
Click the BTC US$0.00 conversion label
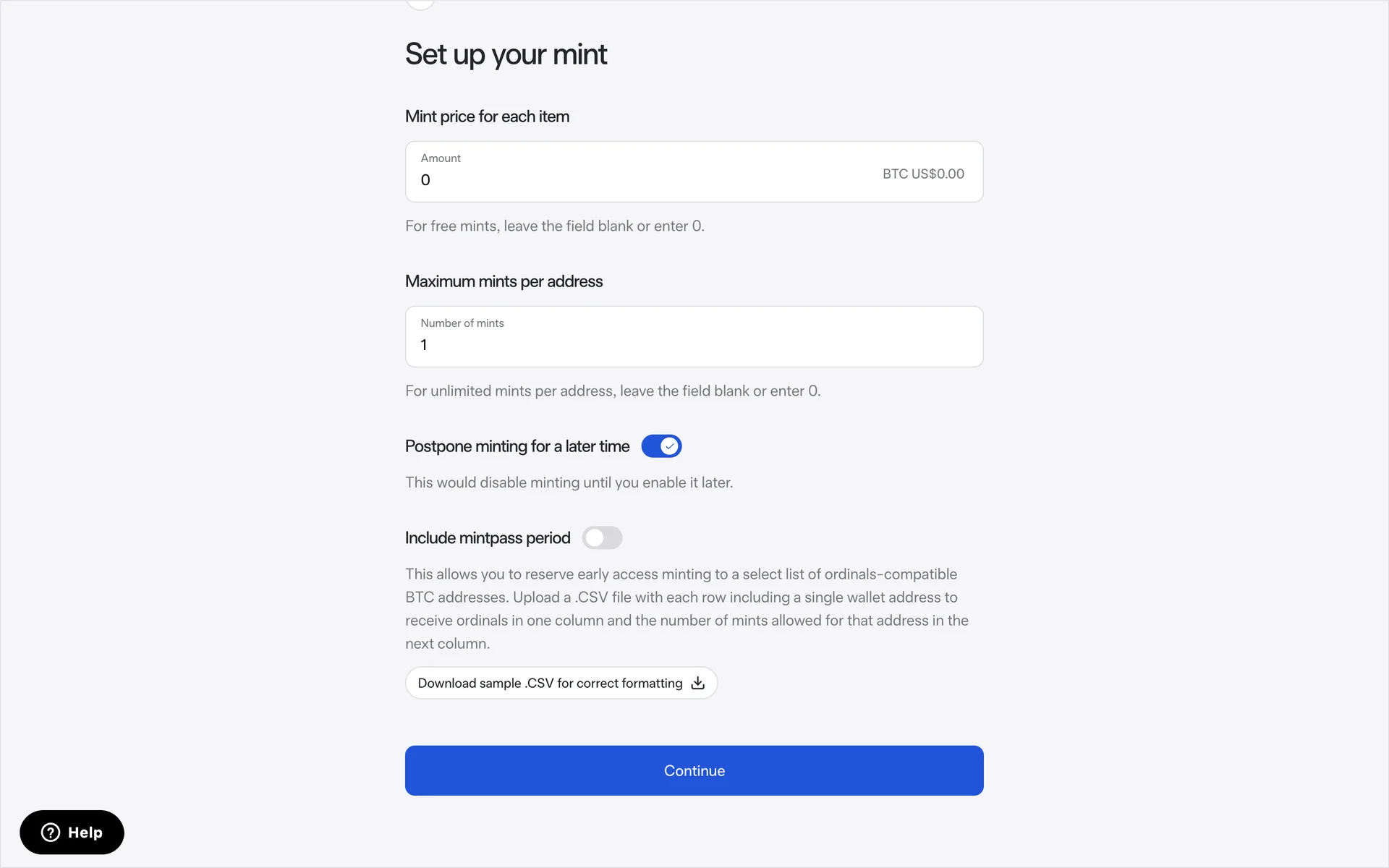pyautogui.click(x=922, y=174)
